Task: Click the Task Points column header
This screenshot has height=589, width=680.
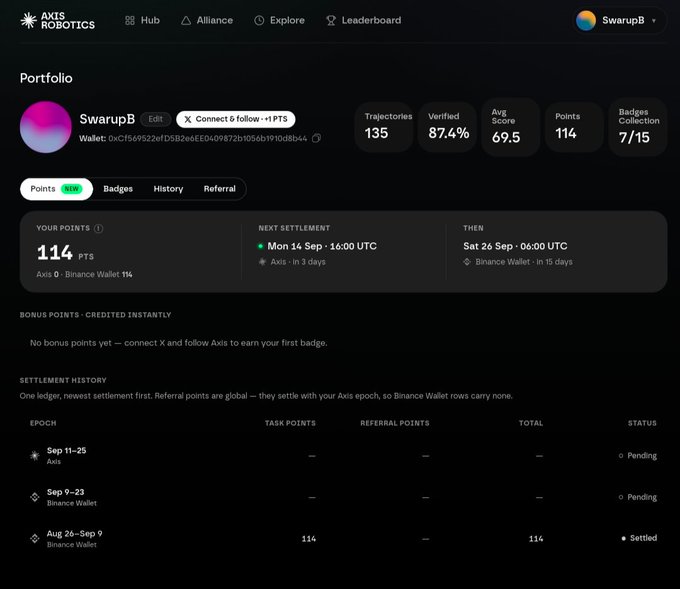Action: (290, 423)
